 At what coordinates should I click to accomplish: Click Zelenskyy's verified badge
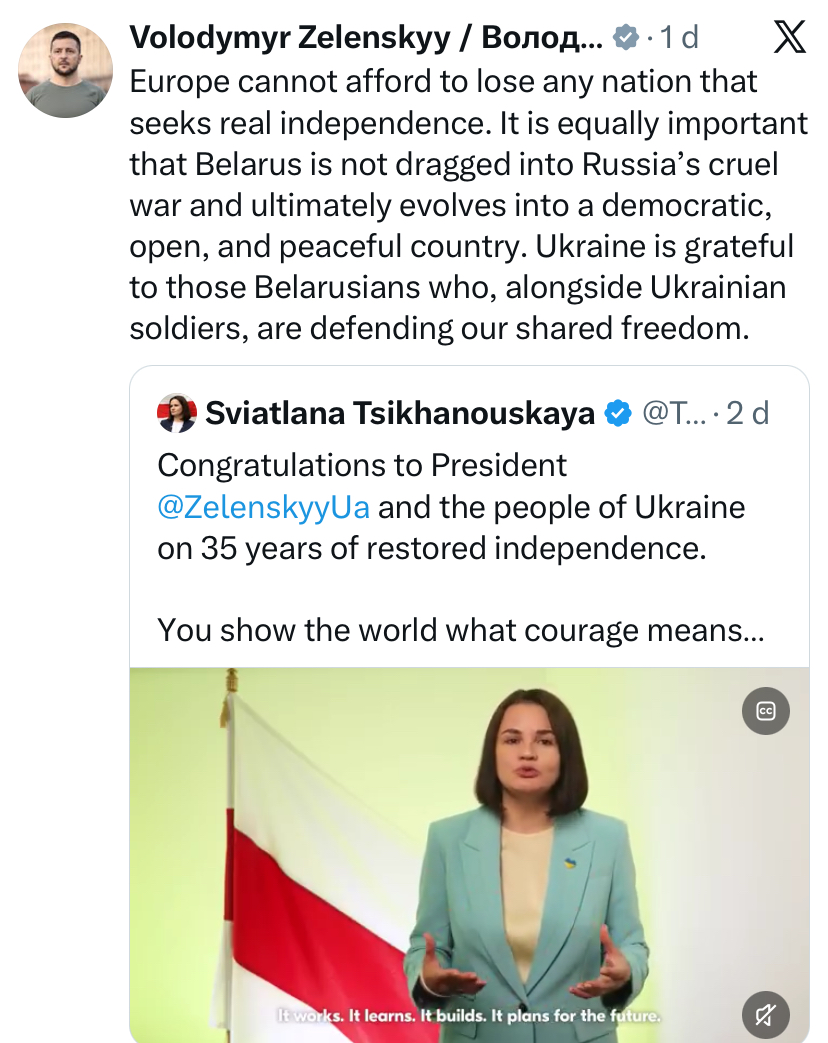[625, 37]
